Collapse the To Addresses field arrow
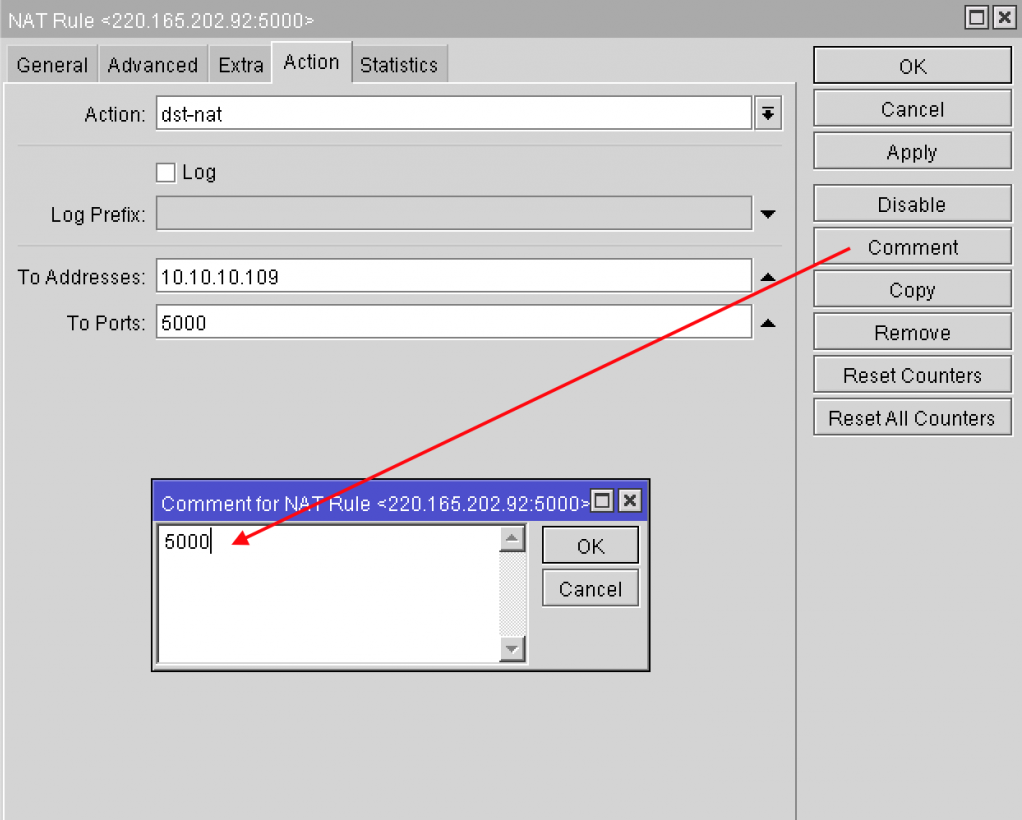Screen dimensions: 1022x820 point(767,277)
